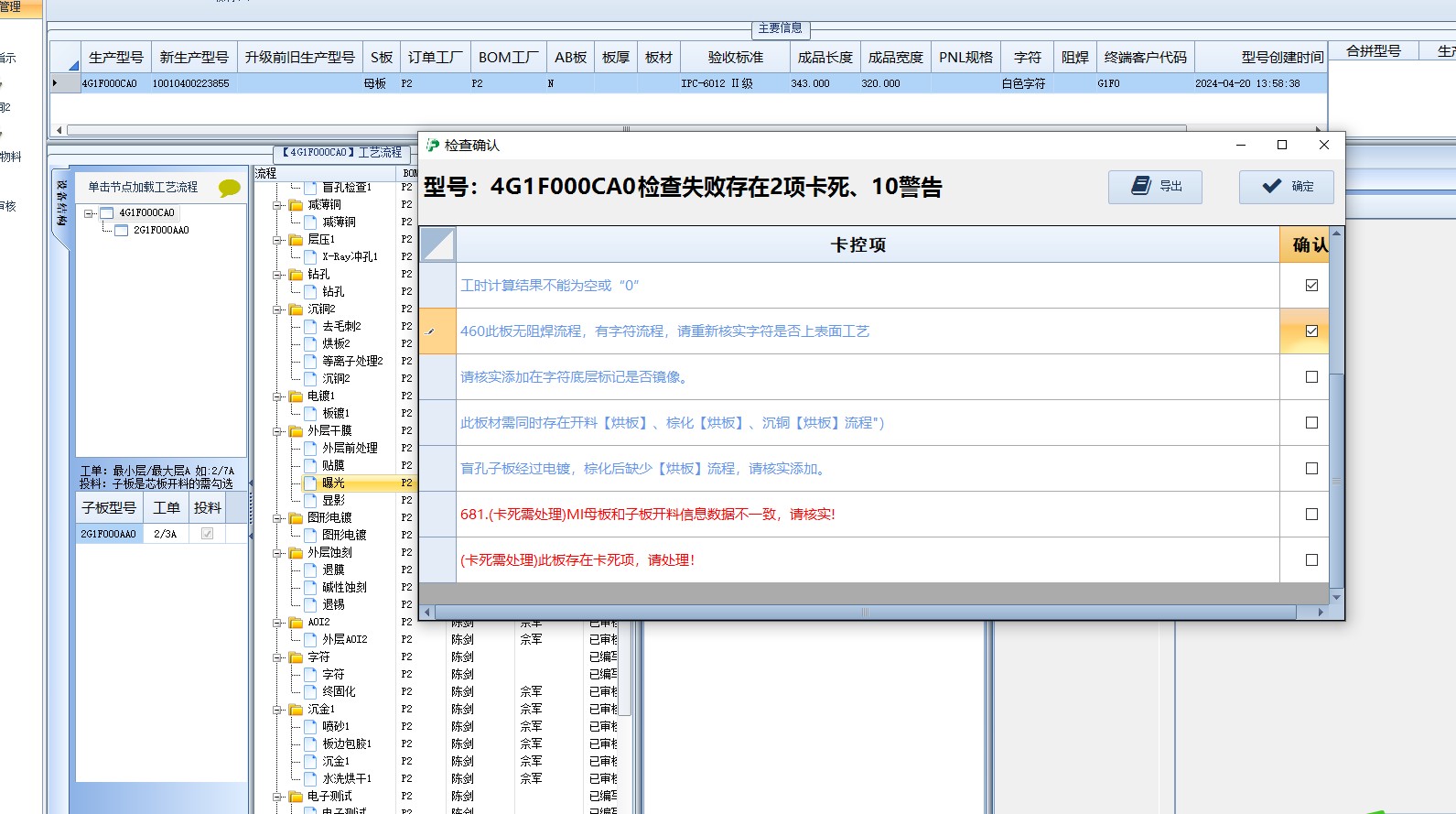This screenshot has height=814, width=1456.
Task: Click the 沉金1 folder icon
Action: pos(297,710)
